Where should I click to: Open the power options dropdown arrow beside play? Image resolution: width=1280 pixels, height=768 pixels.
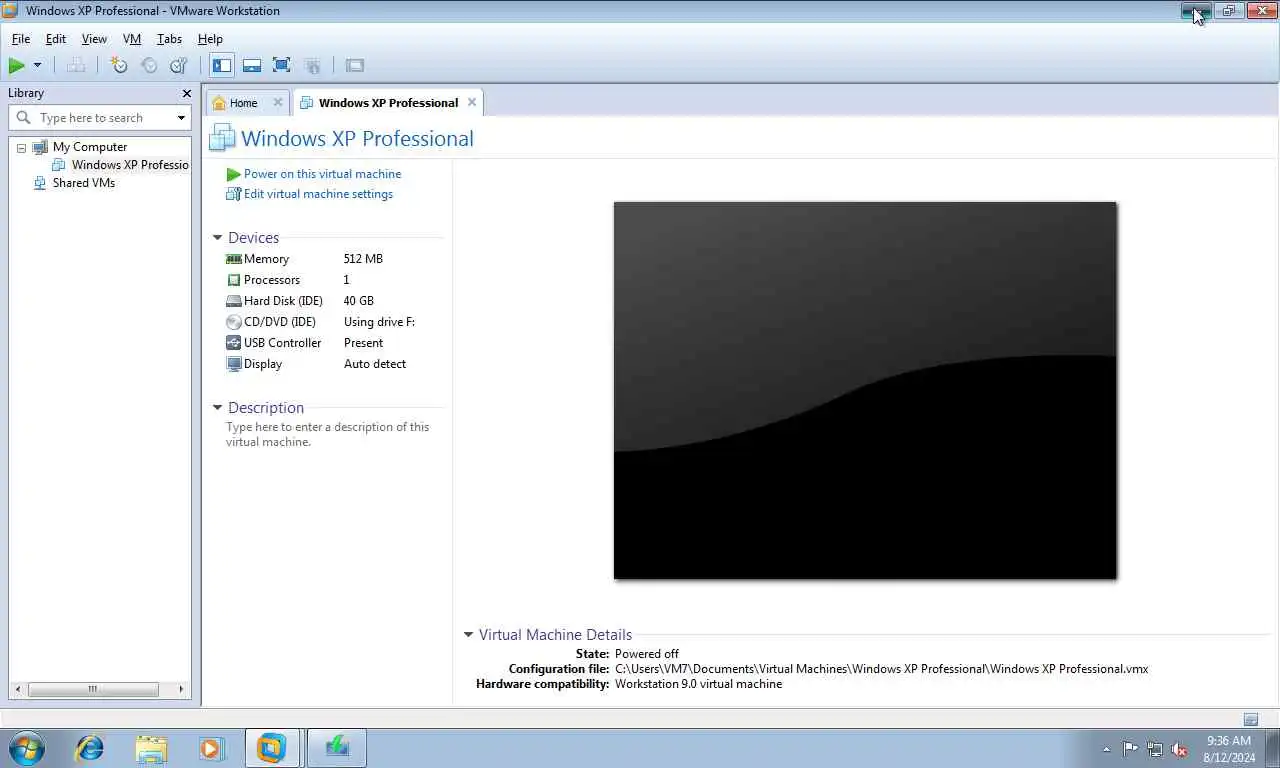[x=38, y=66]
